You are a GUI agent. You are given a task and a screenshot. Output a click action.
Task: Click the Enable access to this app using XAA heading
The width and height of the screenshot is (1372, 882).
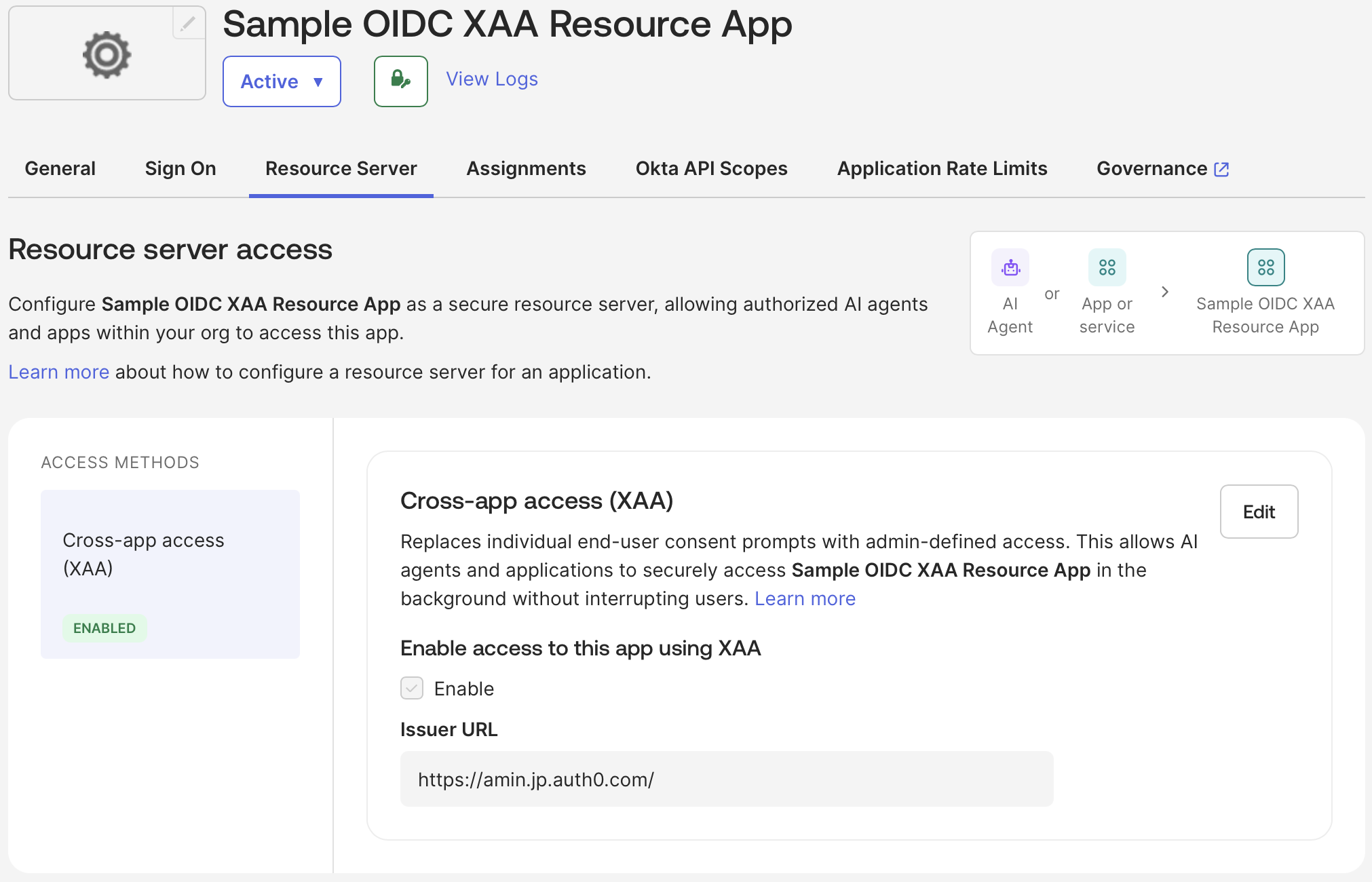[x=581, y=648]
